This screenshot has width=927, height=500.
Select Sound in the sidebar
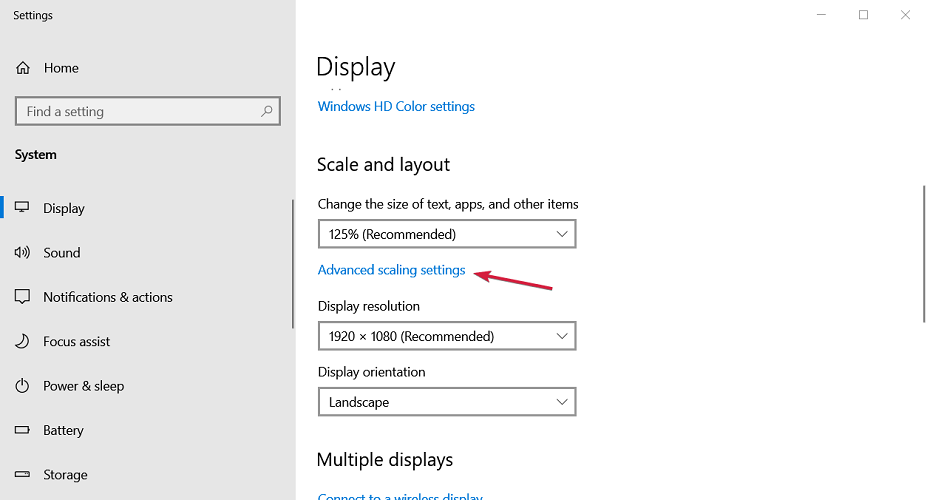[x=62, y=253]
